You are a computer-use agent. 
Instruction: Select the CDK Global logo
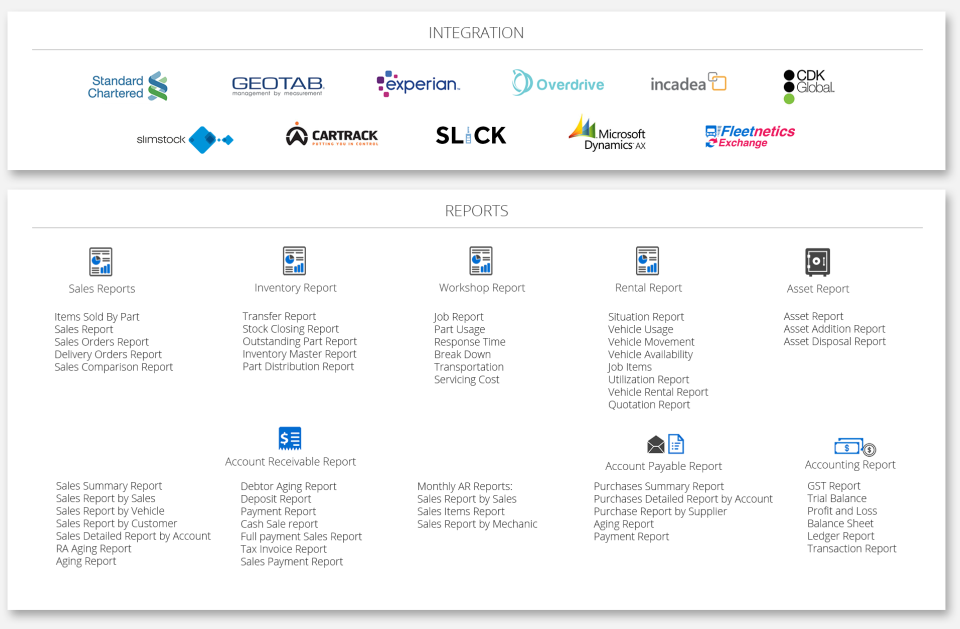point(807,84)
